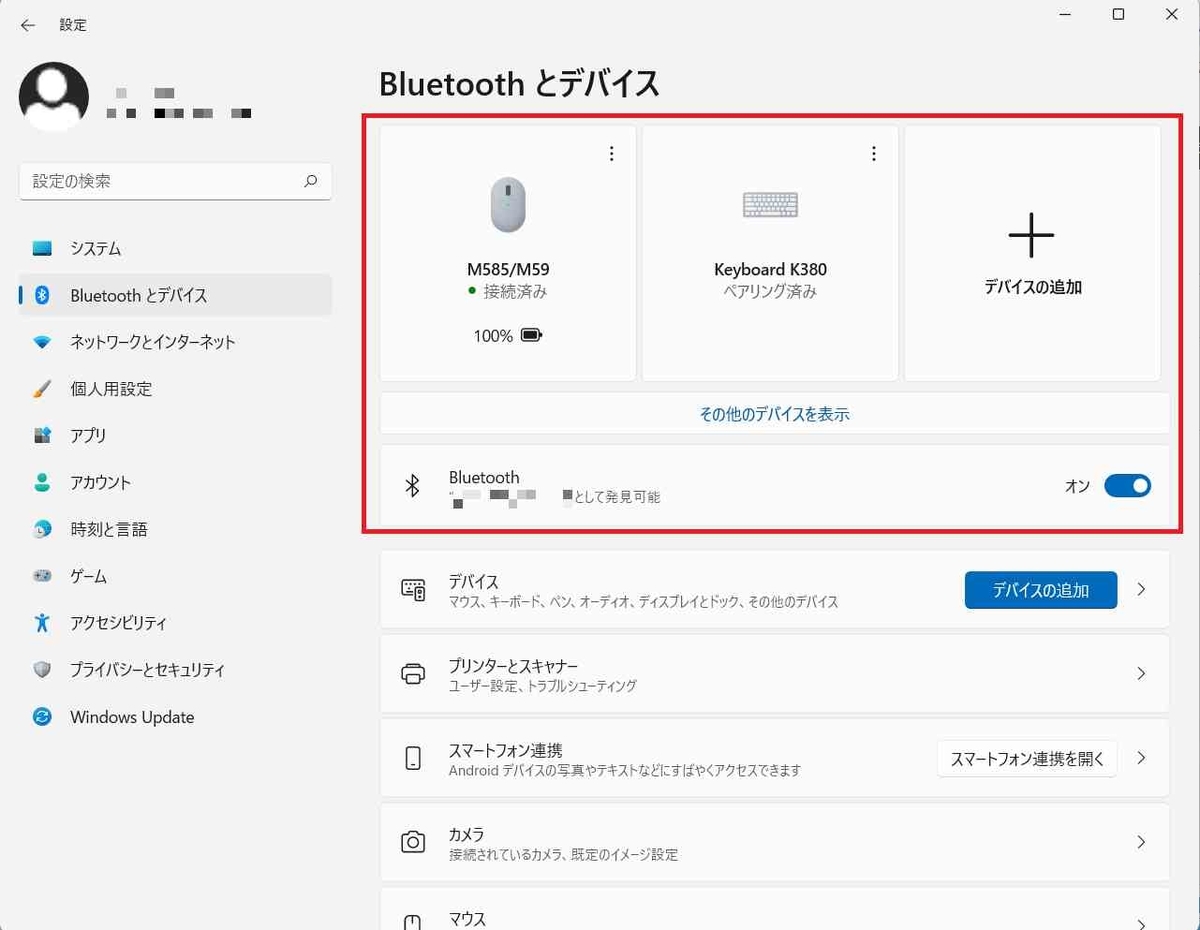The height and width of the screenshot is (930, 1200).
Task: Click the システム monitor icon
Action: click(42, 248)
